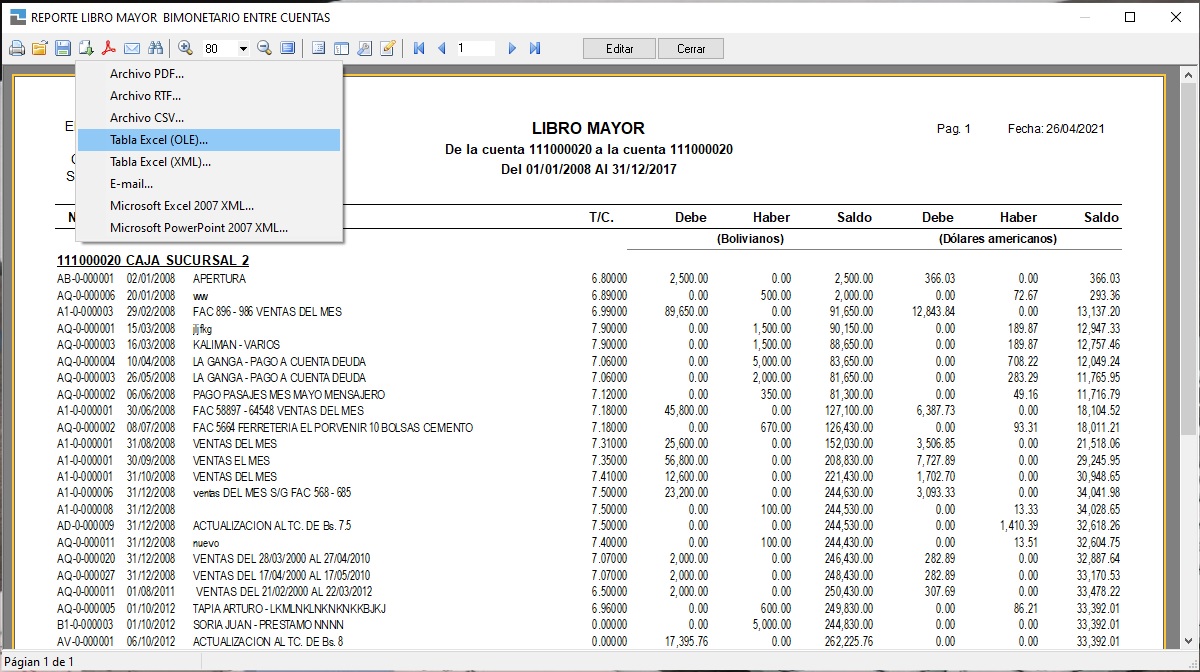The width and height of the screenshot is (1200, 672).
Task: Select Microsoft PowerPoint 2007 XML... entry
Action: (x=209, y=228)
